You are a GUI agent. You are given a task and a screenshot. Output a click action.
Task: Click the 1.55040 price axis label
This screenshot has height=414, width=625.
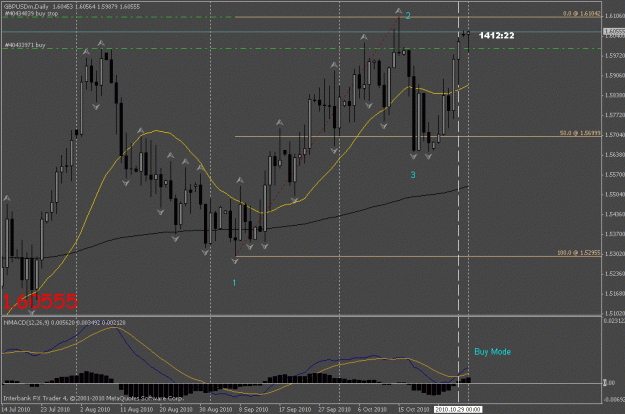coord(615,194)
